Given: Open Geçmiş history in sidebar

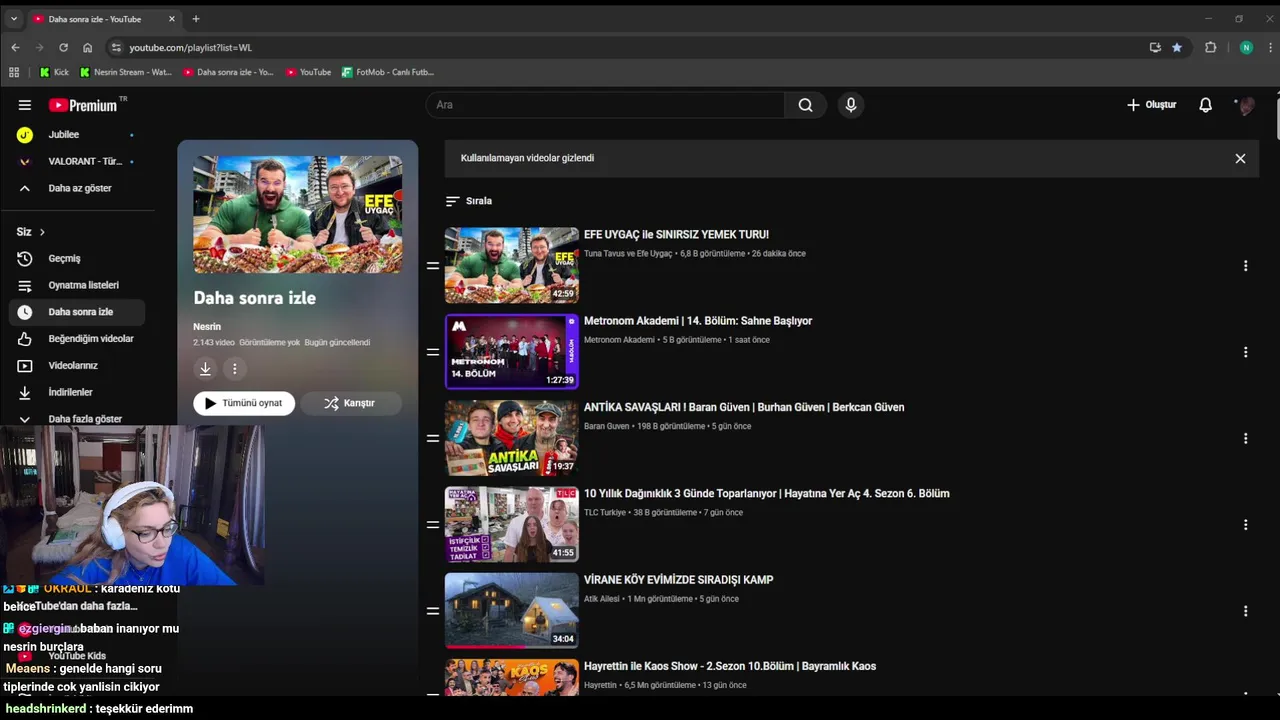Looking at the screenshot, I should [77, 258].
